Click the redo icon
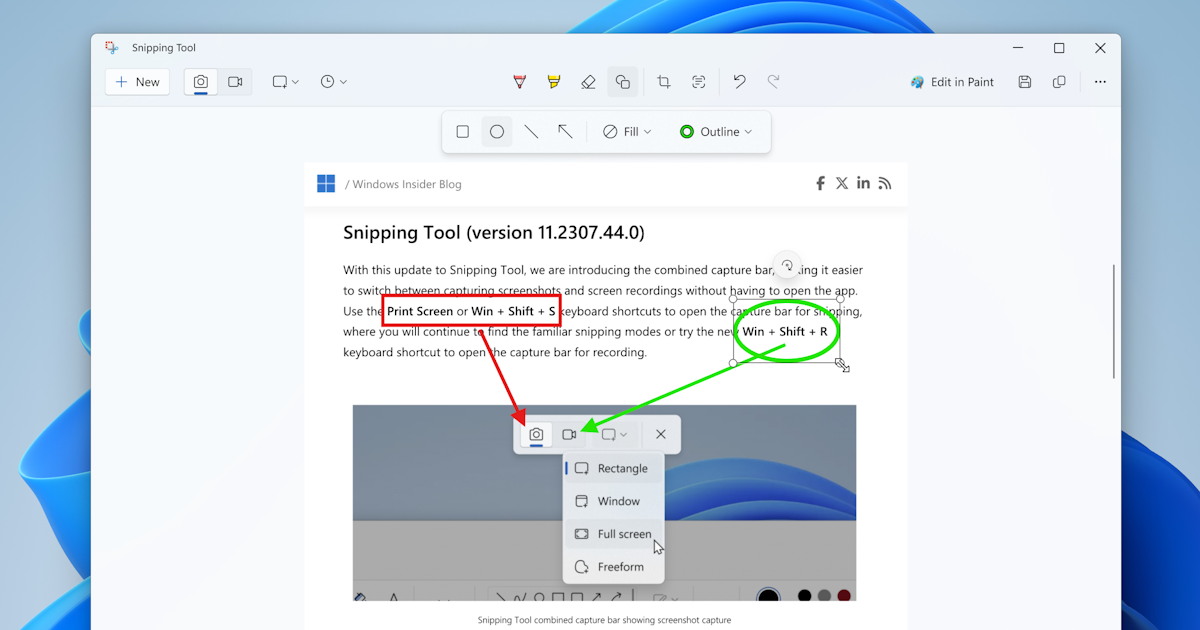 (773, 81)
